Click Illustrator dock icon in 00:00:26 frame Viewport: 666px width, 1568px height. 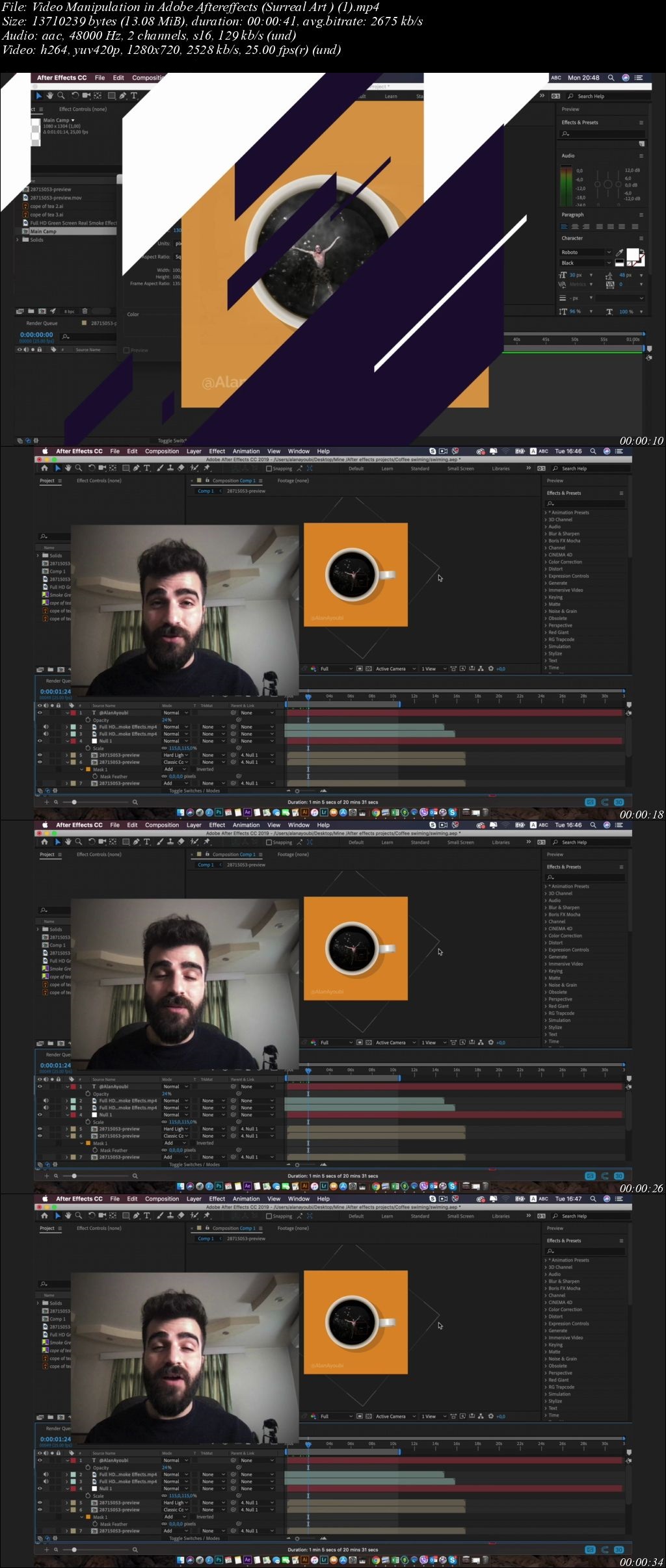coord(304,1186)
